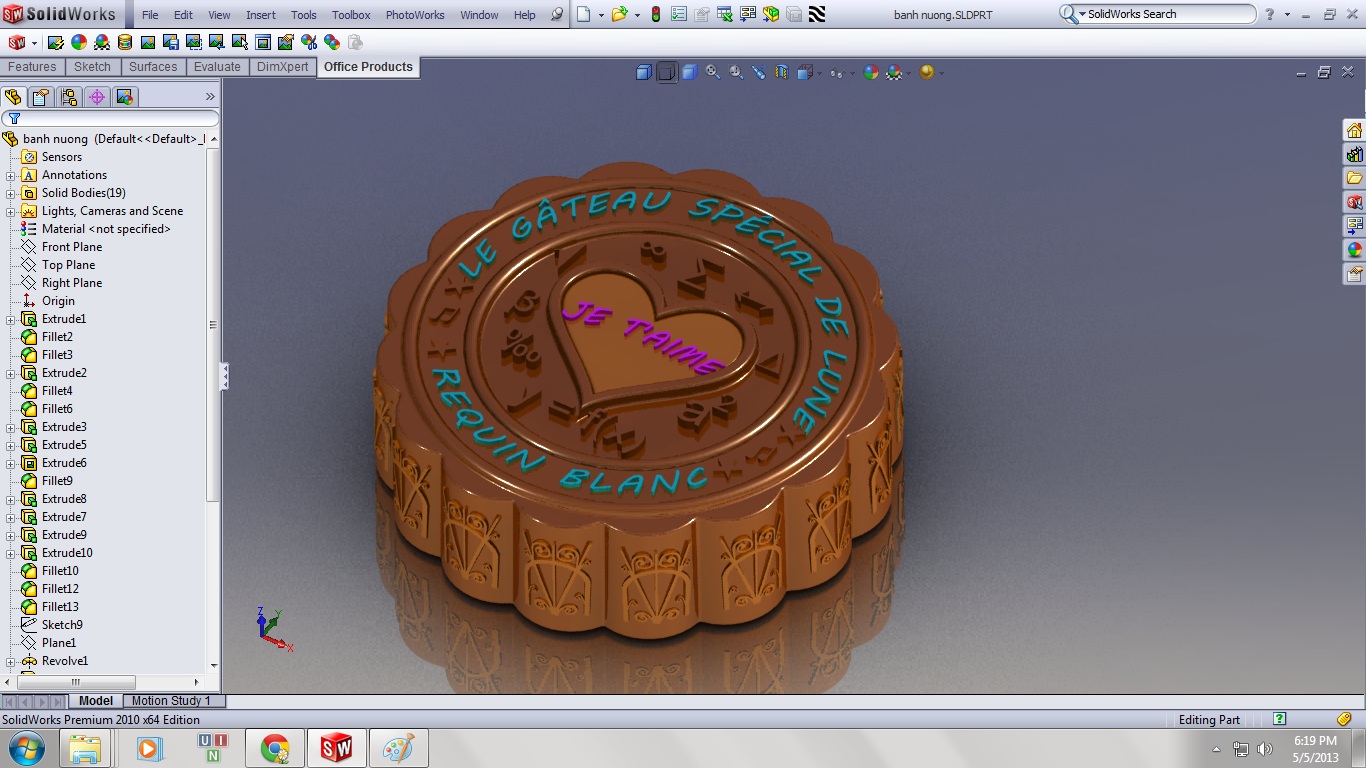The image size is (1366, 768).
Task: Switch to the Motion Study 1 tab
Action: click(x=171, y=701)
